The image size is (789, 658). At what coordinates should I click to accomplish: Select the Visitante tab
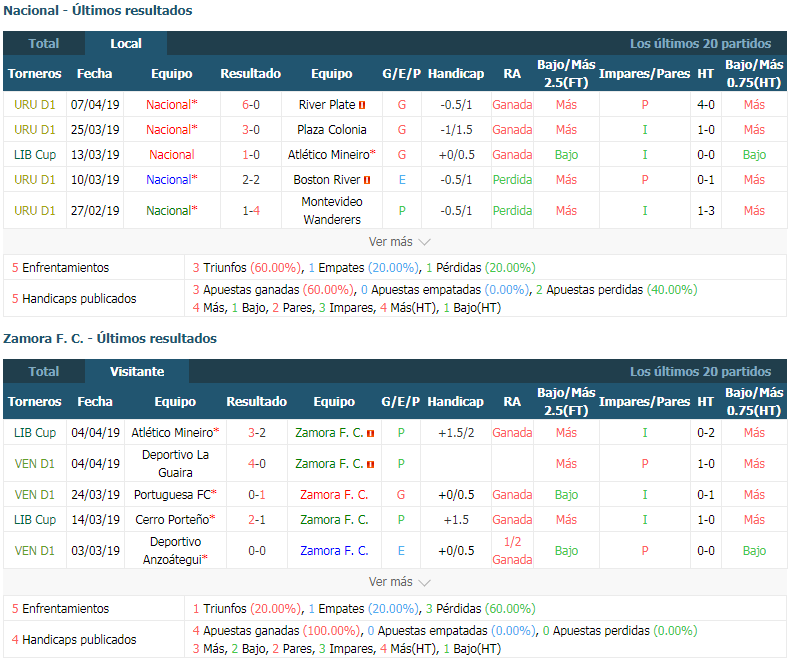[x=137, y=372]
